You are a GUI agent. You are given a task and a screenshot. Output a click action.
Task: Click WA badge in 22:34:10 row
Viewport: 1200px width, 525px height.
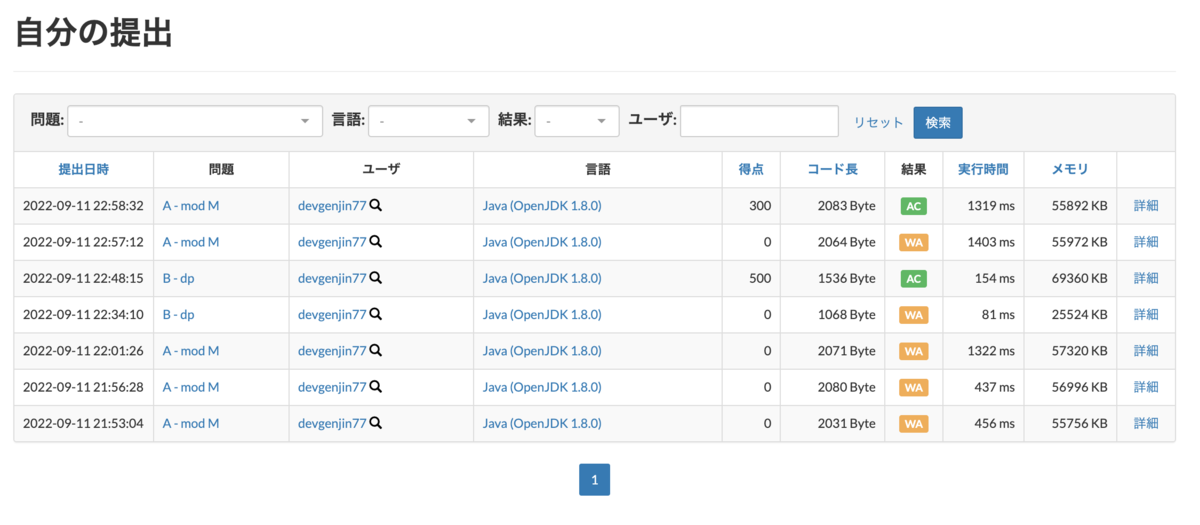coord(914,314)
